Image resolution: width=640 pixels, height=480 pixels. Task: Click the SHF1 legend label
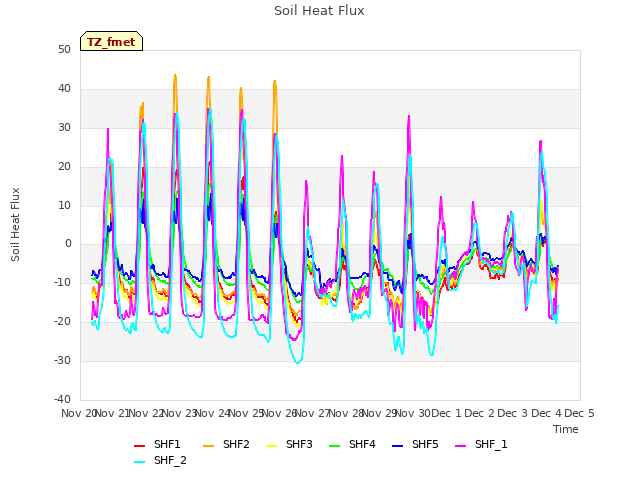(167, 444)
